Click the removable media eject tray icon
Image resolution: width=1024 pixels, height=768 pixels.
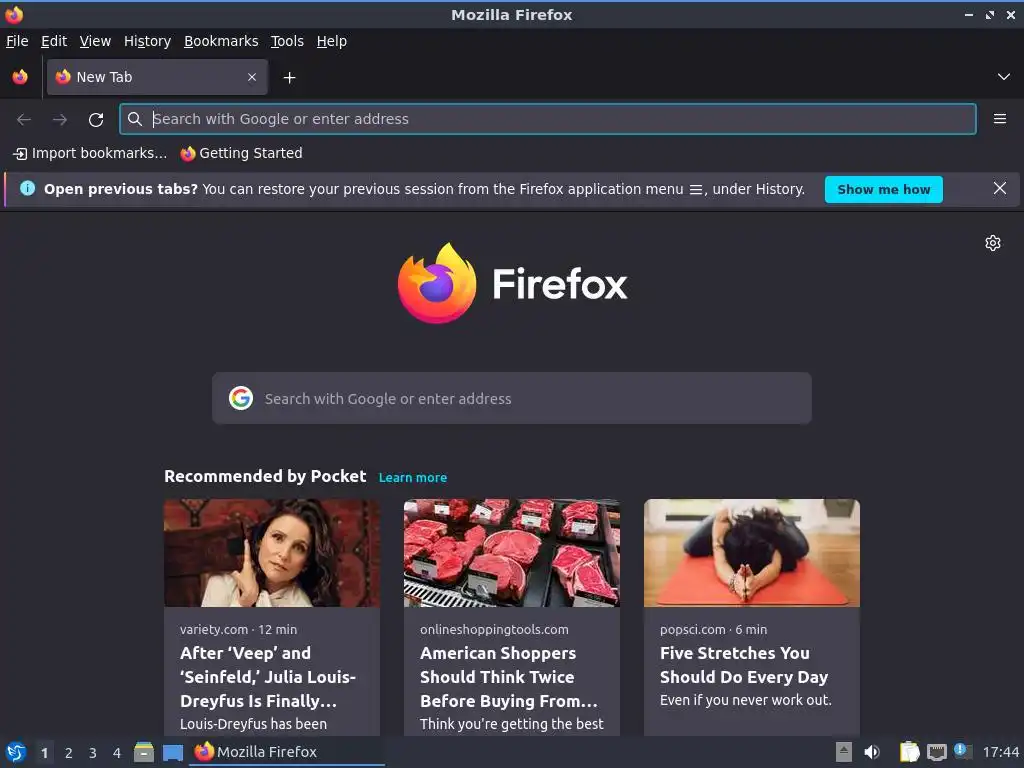(x=844, y=752)
